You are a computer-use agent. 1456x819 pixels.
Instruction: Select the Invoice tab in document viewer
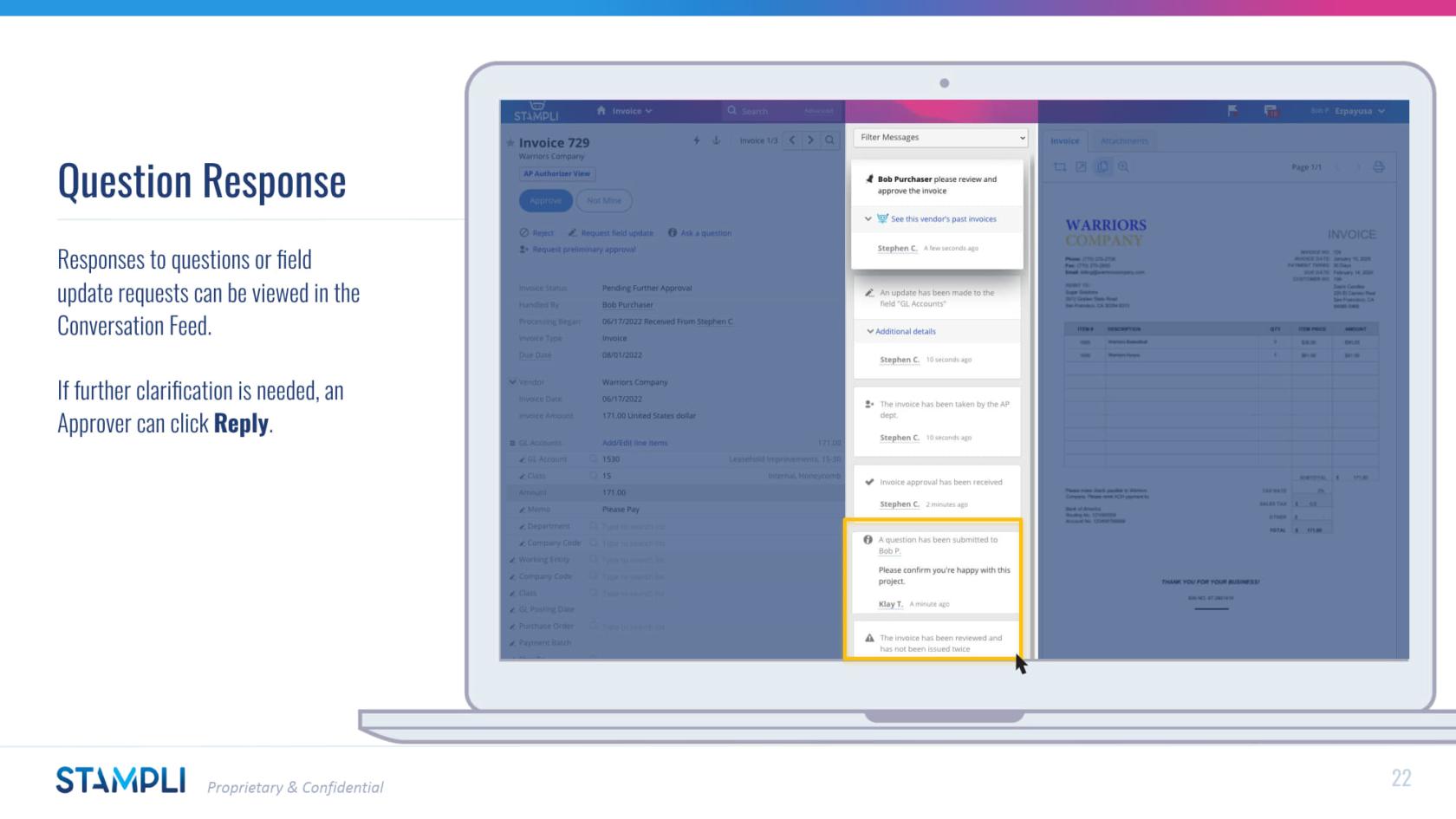tap(1065, 141)
